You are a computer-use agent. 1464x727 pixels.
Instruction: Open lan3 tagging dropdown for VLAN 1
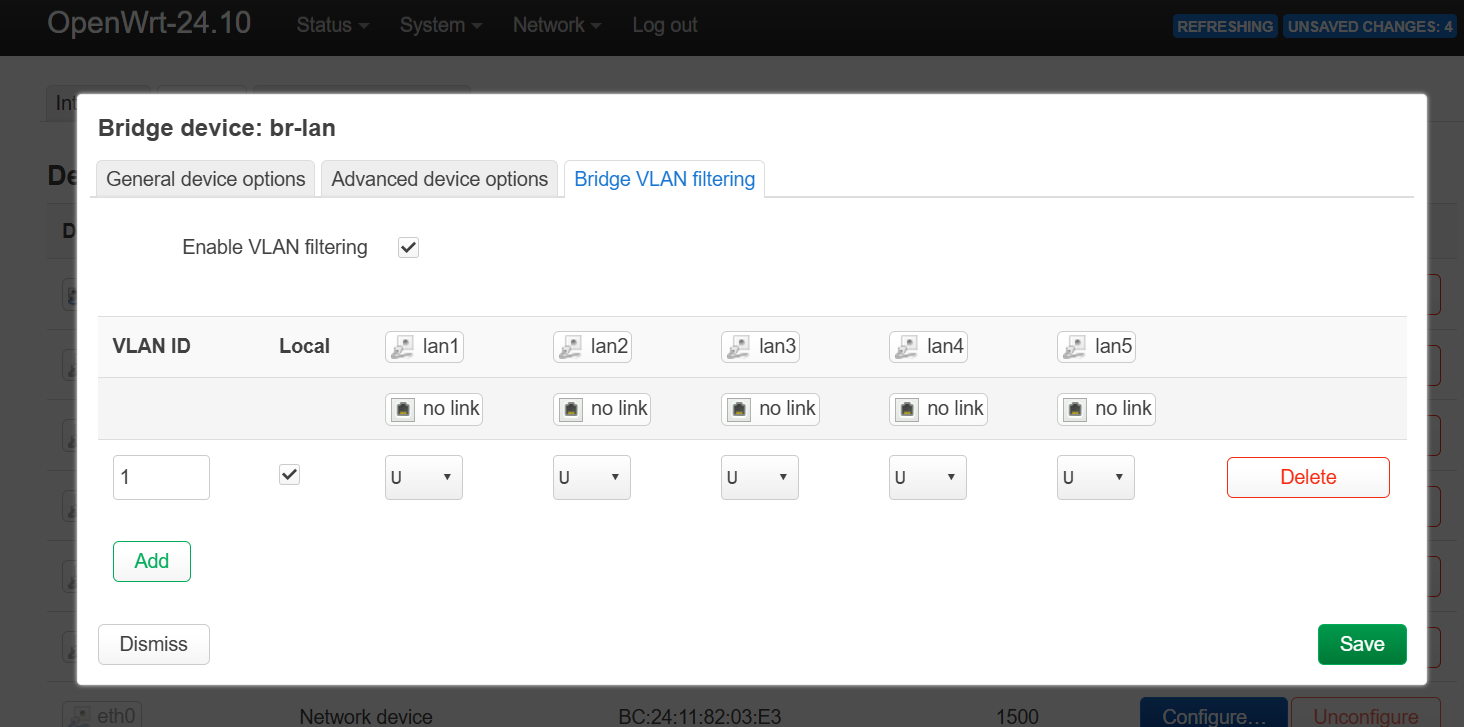(759, 478)
